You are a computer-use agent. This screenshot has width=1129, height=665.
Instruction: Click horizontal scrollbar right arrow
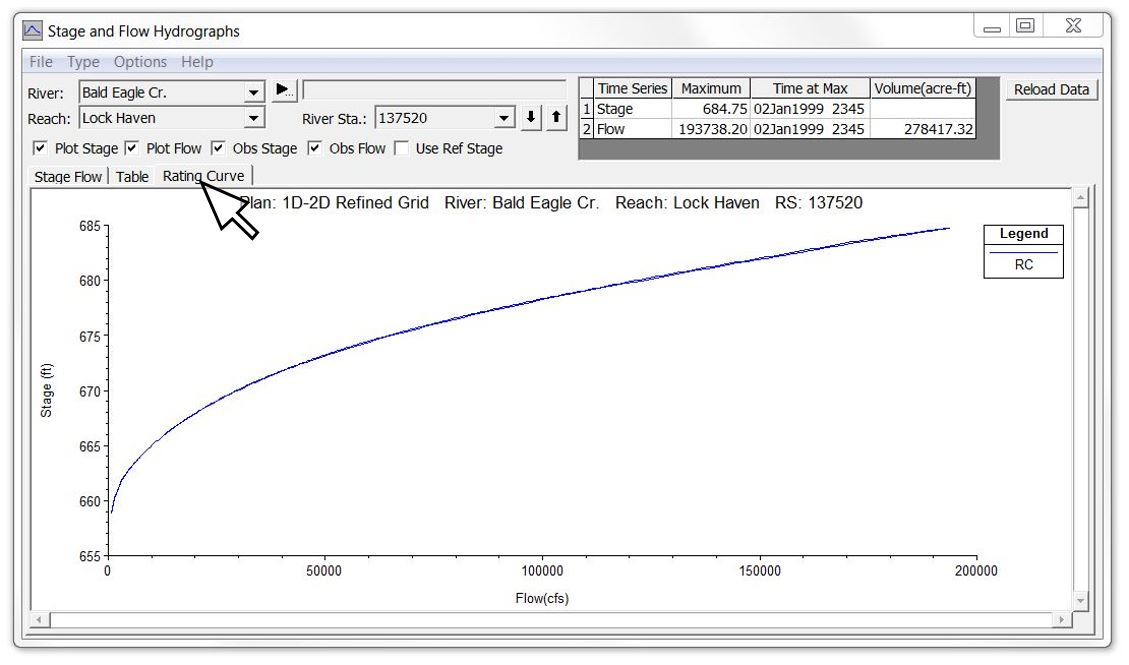[1061, 619]
